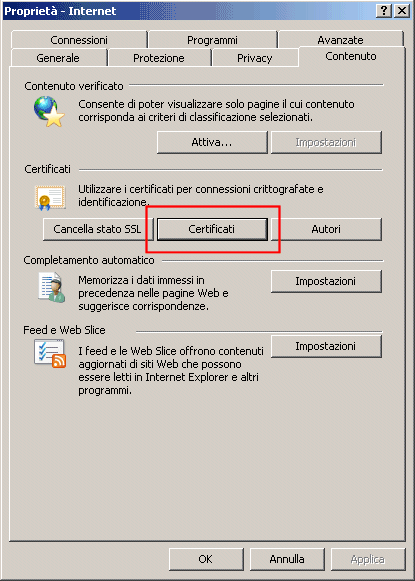The image size is (415, 581).
Task: Click the question mark help button
Action: coord(384,11)
